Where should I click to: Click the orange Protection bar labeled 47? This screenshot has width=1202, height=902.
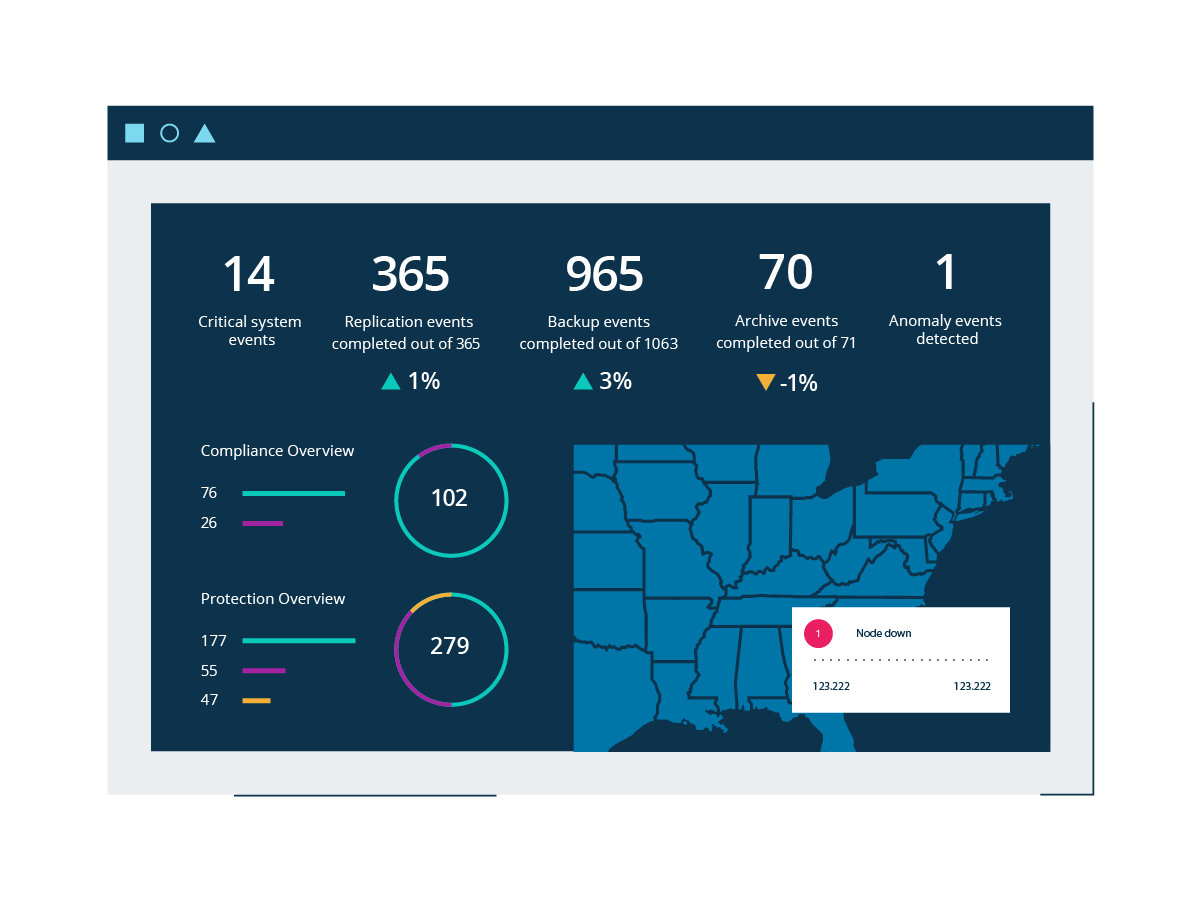pos(256,701)
